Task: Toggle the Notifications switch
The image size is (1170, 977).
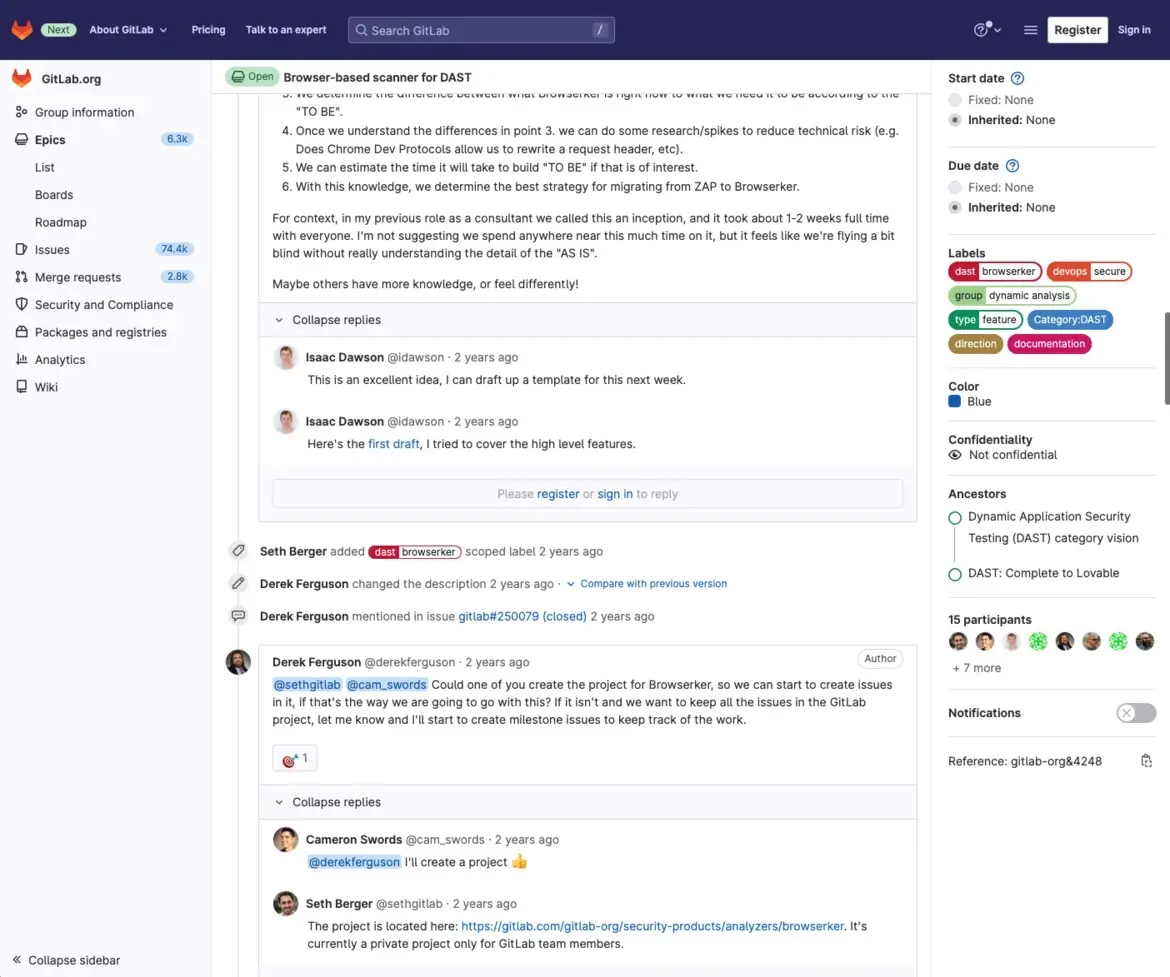Action: [1136, 713]
